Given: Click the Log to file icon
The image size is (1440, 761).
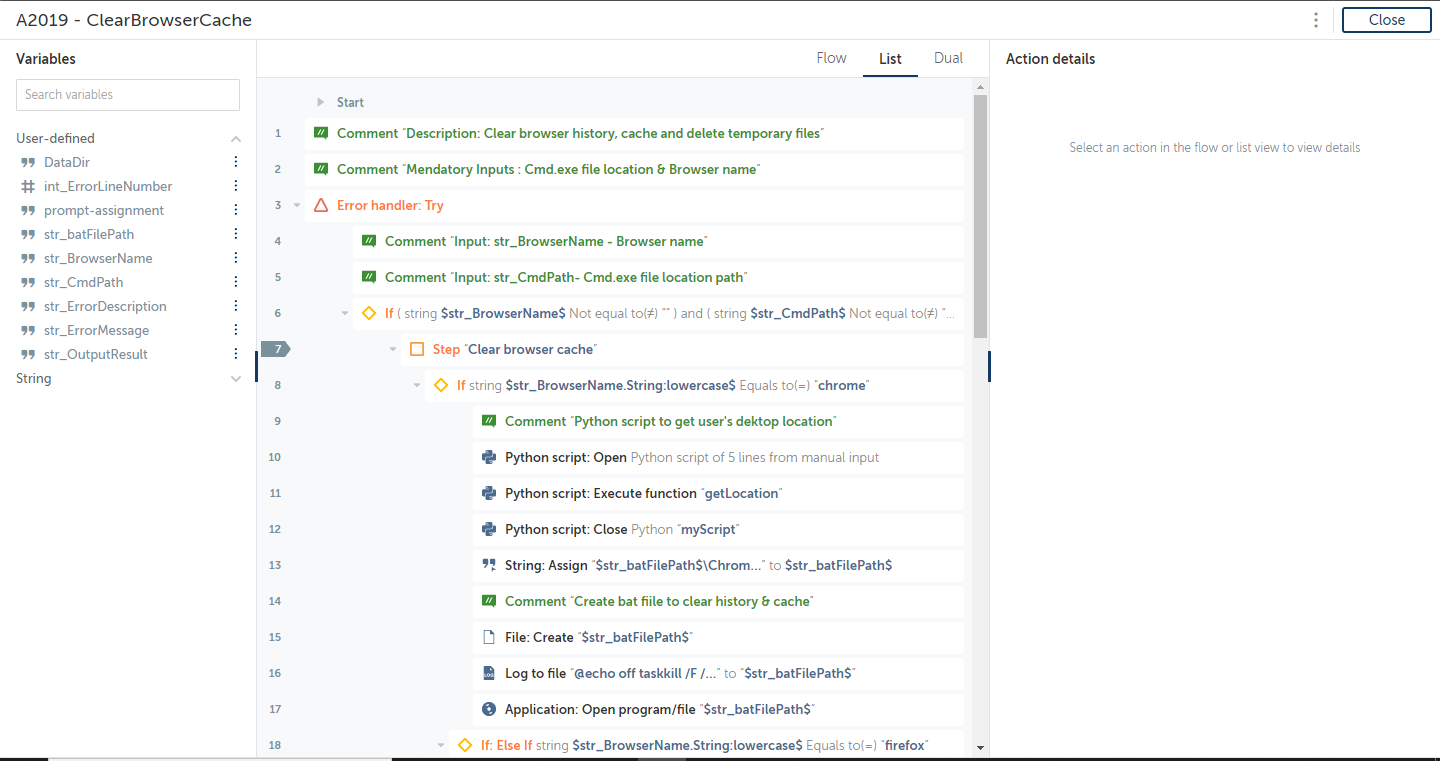Looking at the screenshot, I should 489,673.
